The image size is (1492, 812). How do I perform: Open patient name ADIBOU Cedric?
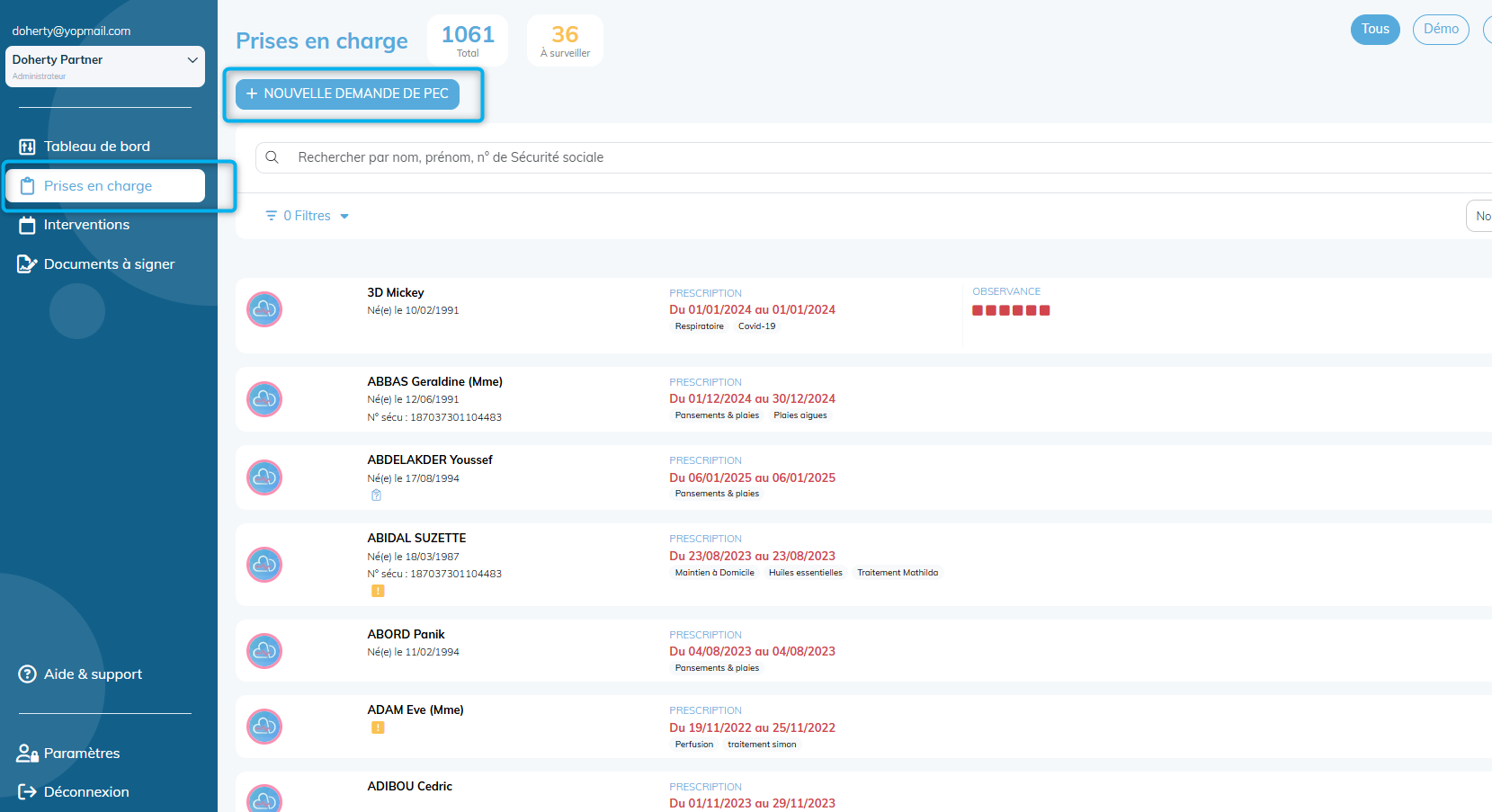[410, 787]
